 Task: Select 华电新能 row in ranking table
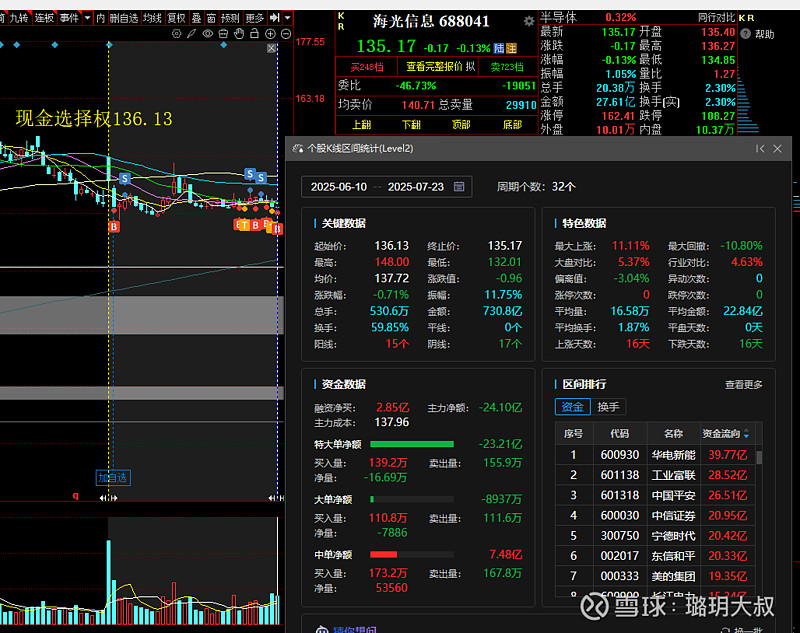pyautogui.click(x=656, y=454)
